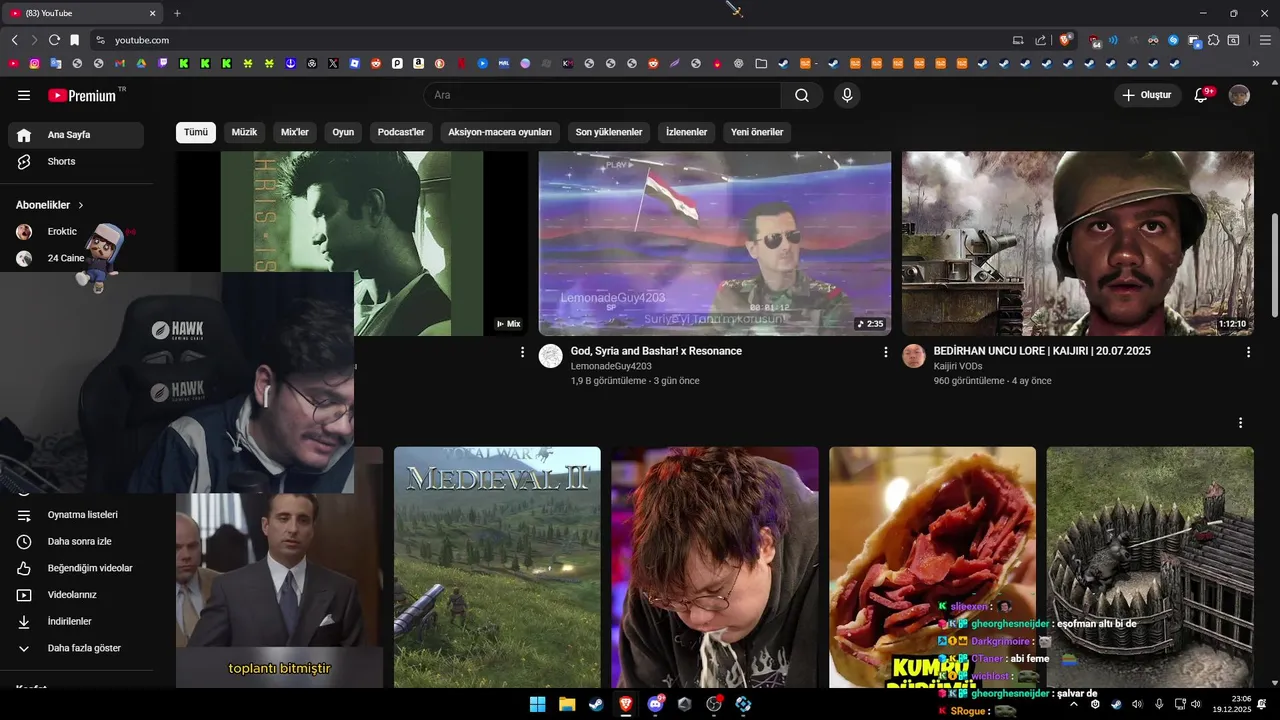Open site settings icon beside youtube.com

point(100,40)
